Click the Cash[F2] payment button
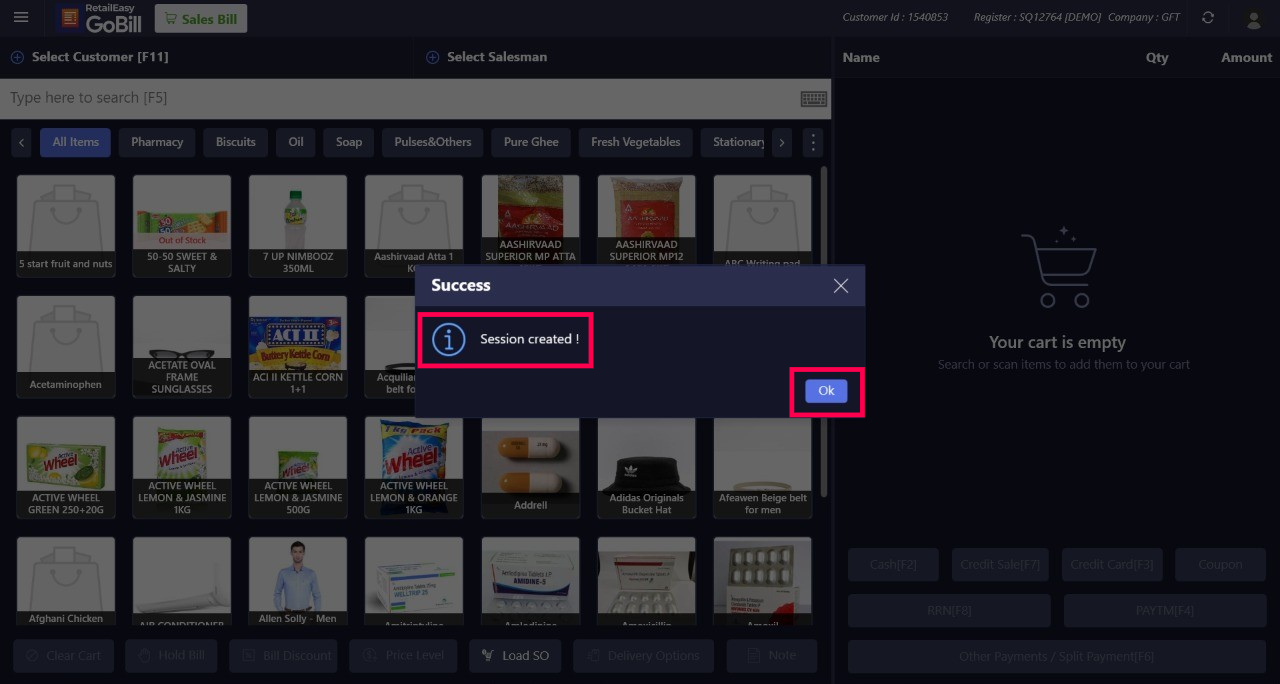The image size is (1280, 684). (893, 565)
